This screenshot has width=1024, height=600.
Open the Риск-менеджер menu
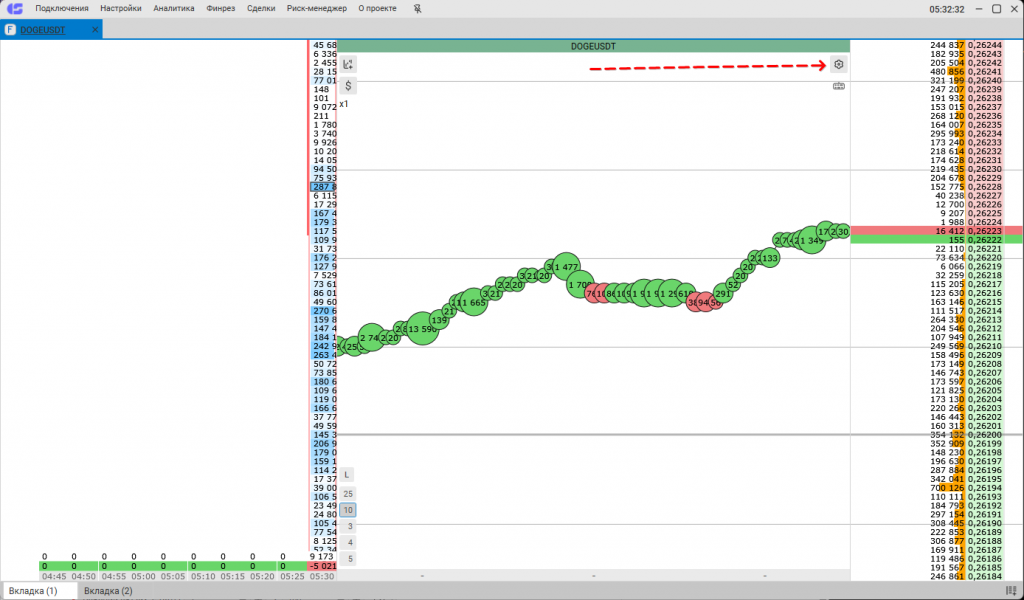click(x=316, y=9)
